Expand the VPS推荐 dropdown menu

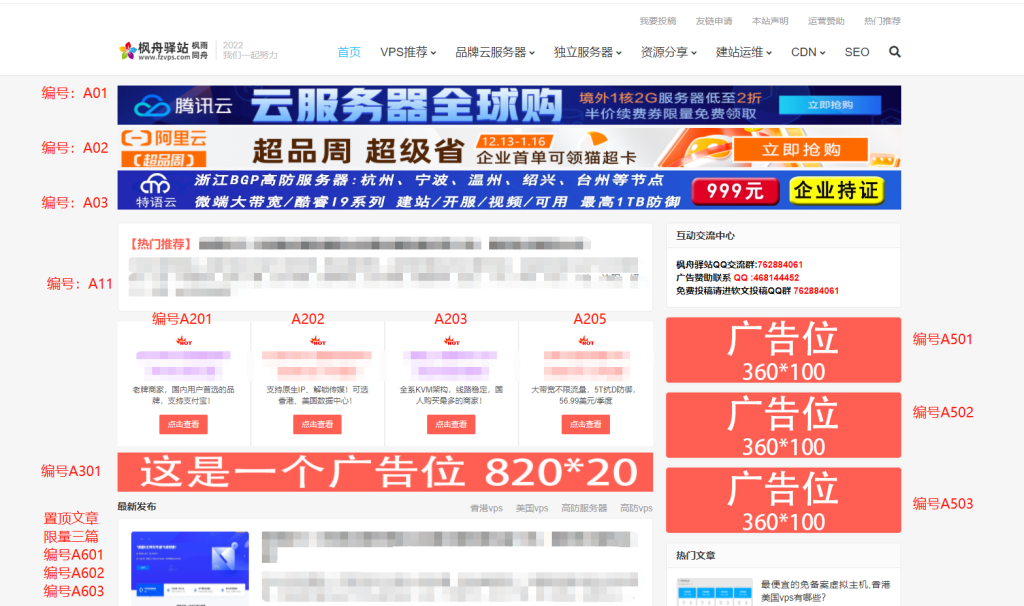pyautogui.click(x=408, y=52)
